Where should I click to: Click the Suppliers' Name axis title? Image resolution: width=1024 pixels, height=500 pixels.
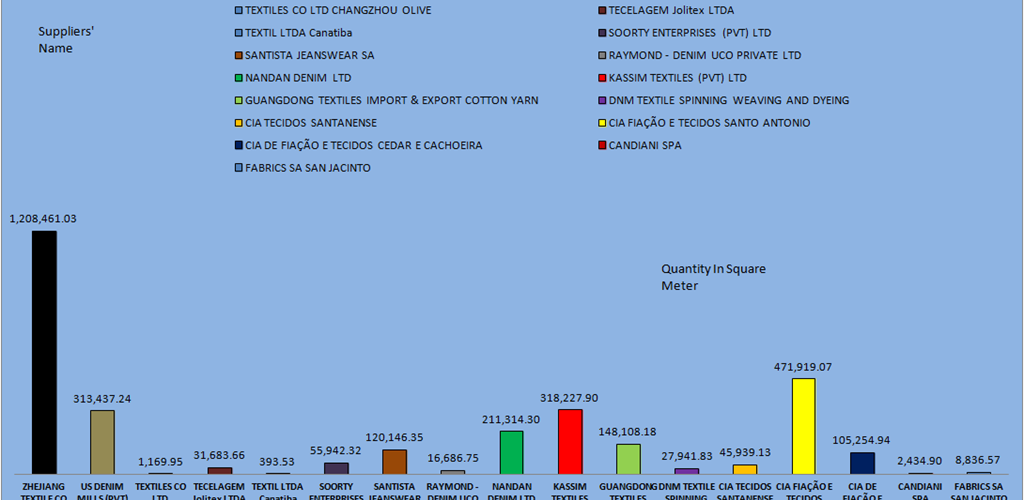pyautogui.click(x=65, y=40)
